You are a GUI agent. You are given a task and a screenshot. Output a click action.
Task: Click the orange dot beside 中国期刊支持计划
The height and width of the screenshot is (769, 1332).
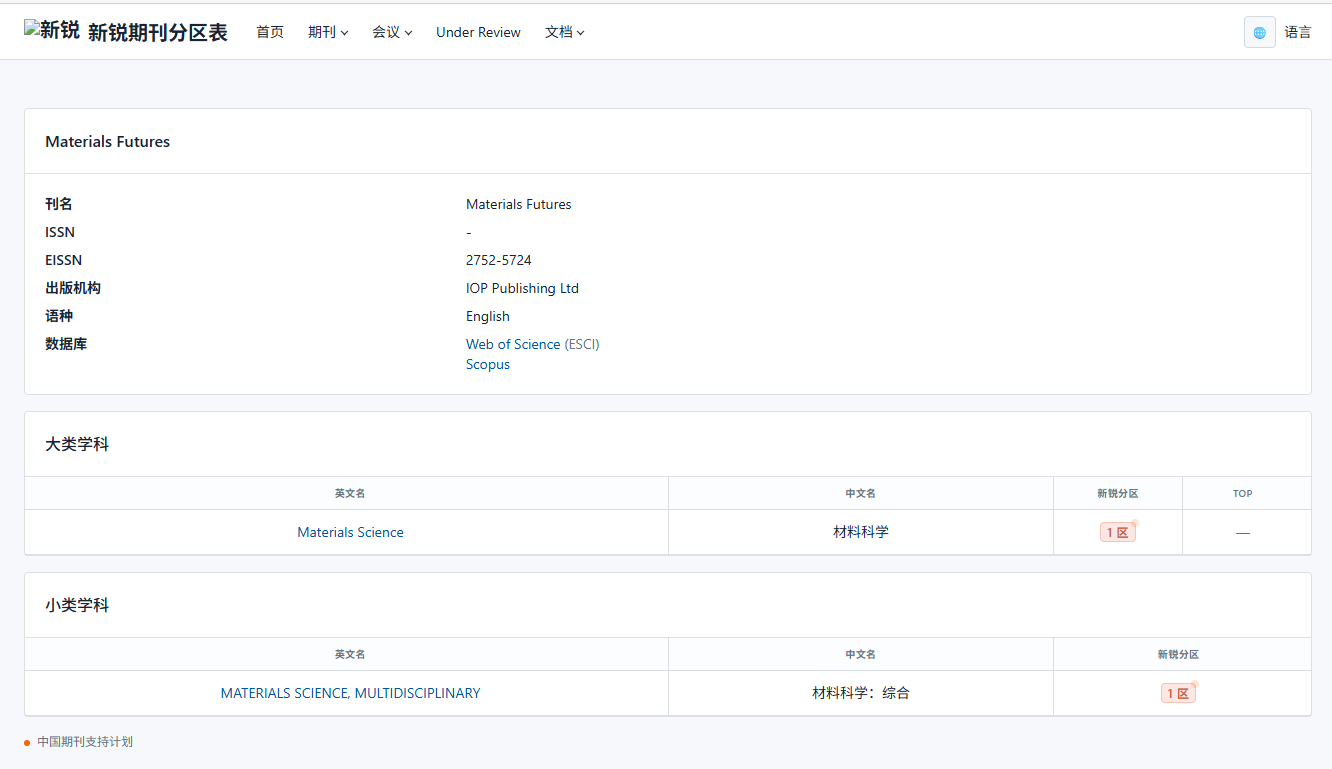(x=28, y=743)
